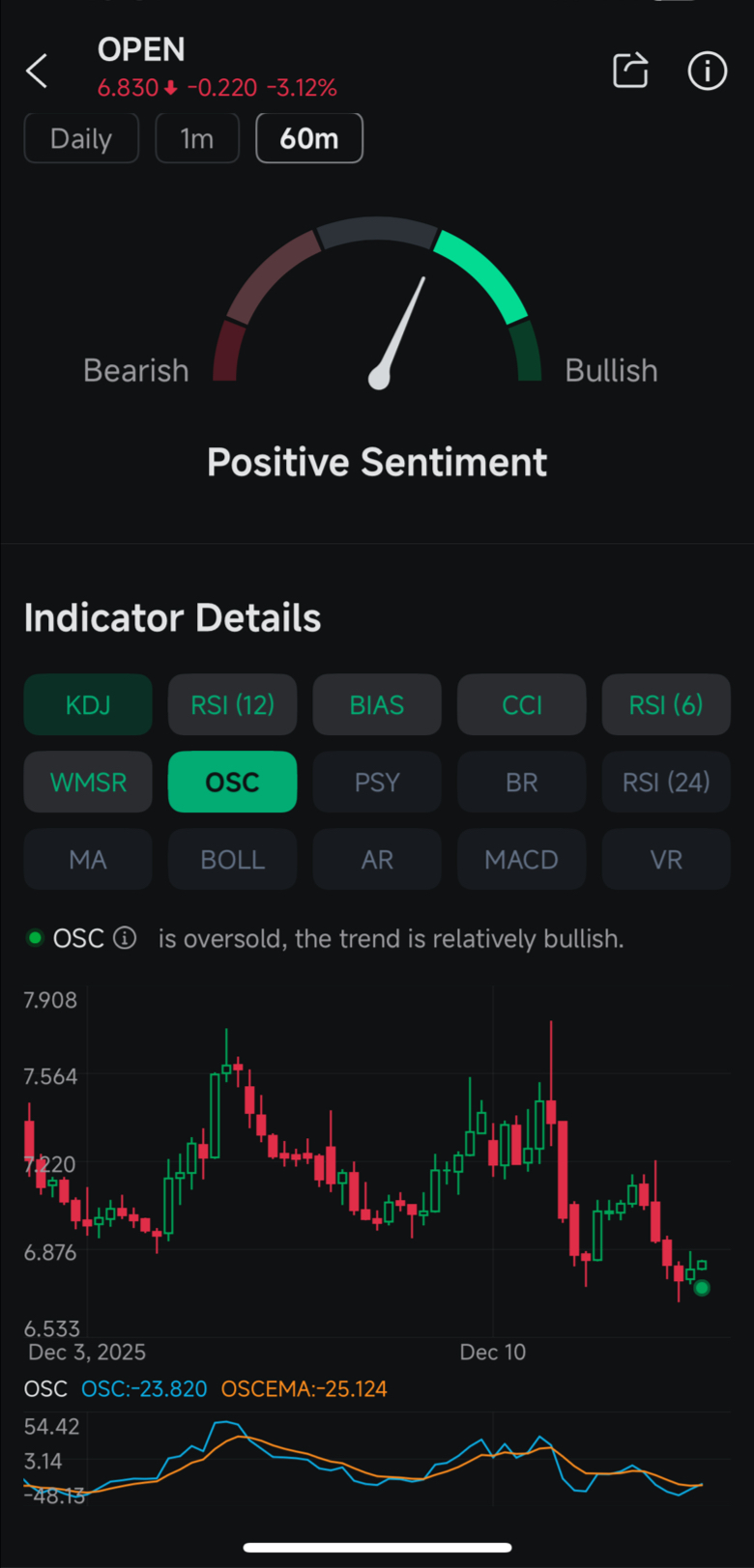Image resolution: width=754 pixels, height=1568 pixels.
Task: Open the share icon
Action: click(x=630, y=71)
